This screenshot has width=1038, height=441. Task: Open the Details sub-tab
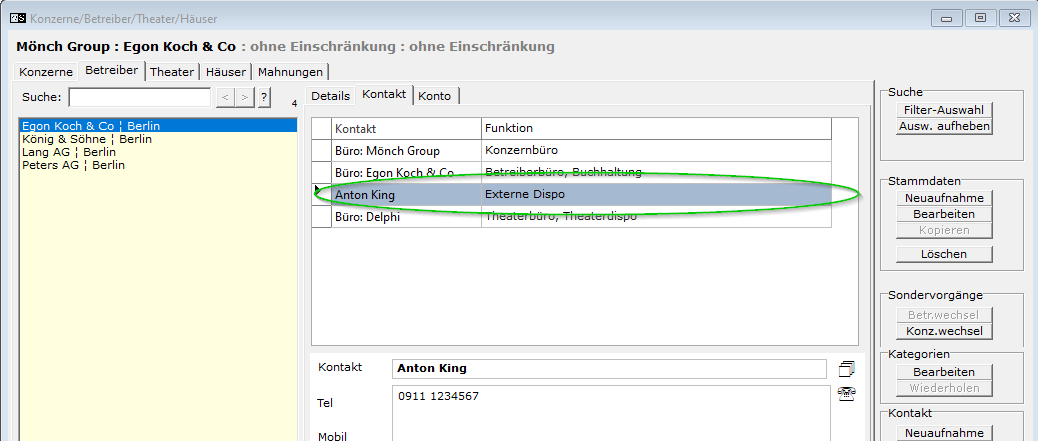(330, 96)
